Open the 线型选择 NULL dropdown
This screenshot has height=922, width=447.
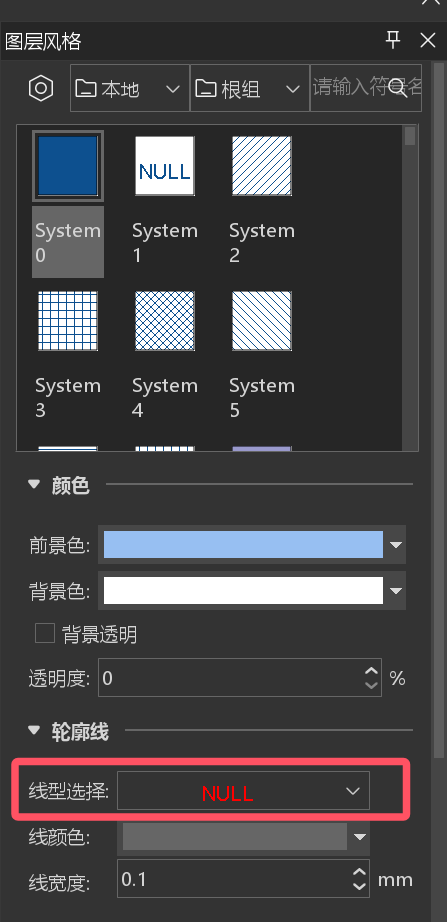click(243, 791)
